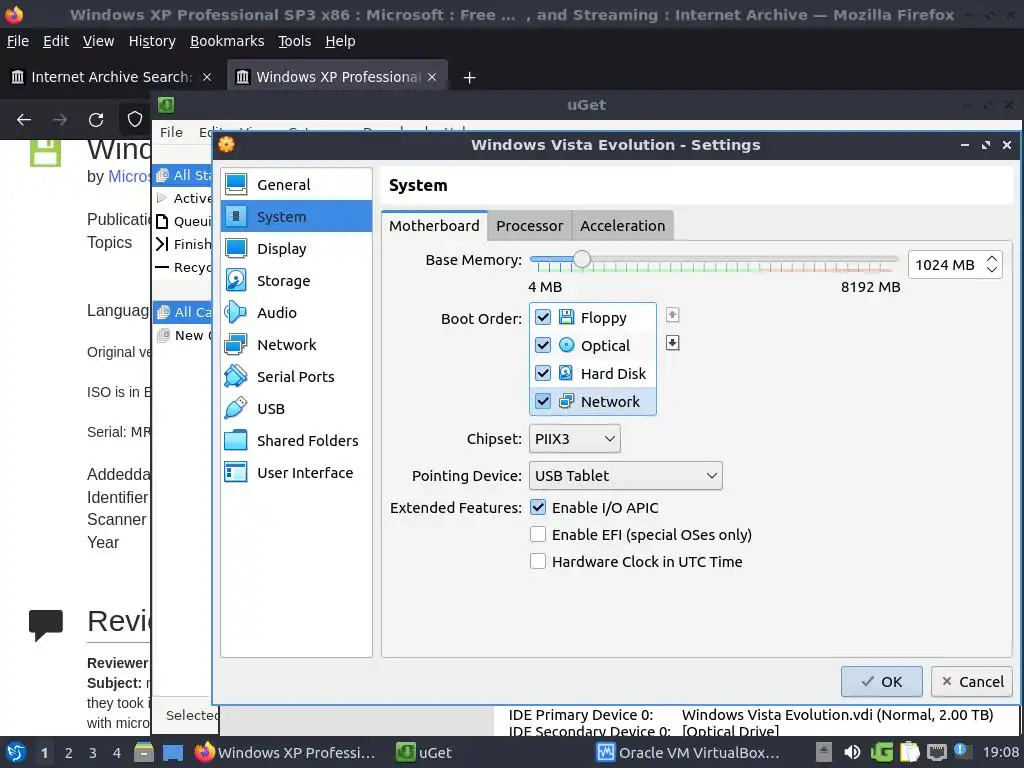Open the uGet File menu
The width and height of the screenshot is (1024, 768).
coord(171,132)
